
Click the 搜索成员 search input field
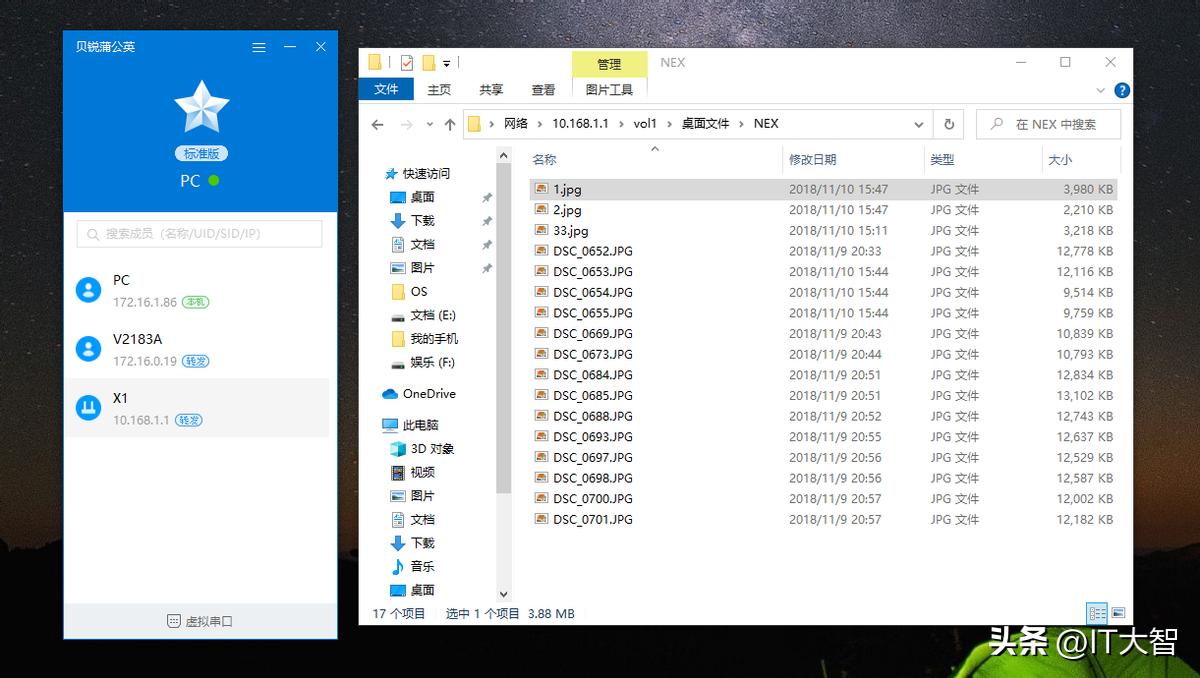pyautogui.click(x=198, y=232)
